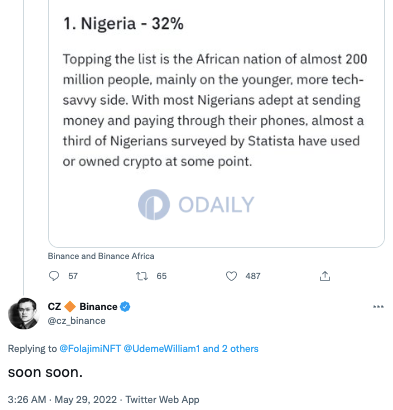Click the 487 likes count
The height and width of the screenshot is (410, 393).
[253, 276]
